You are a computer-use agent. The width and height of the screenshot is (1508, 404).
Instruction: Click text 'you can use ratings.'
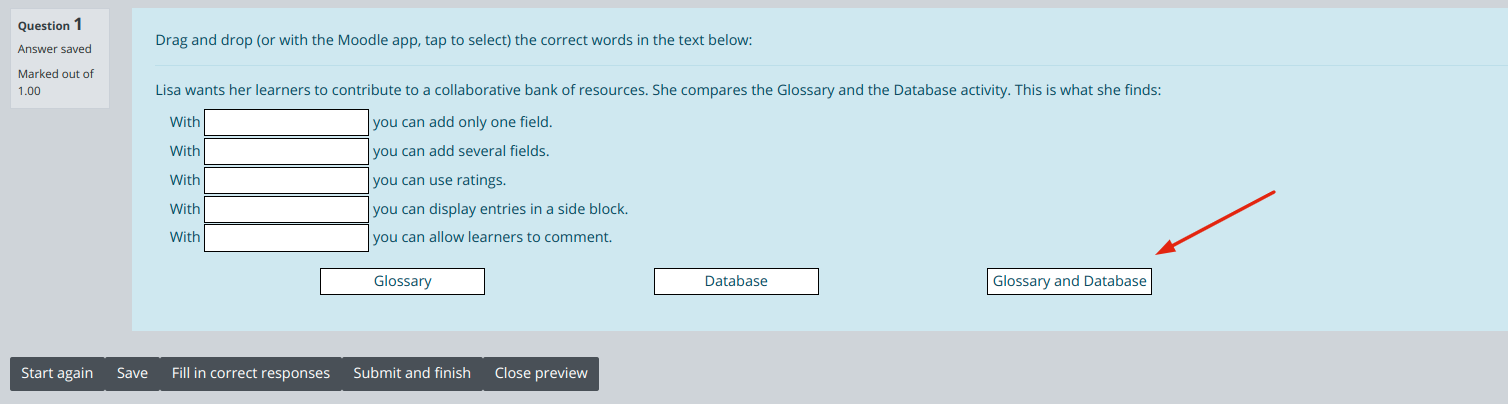coord(440,180)
